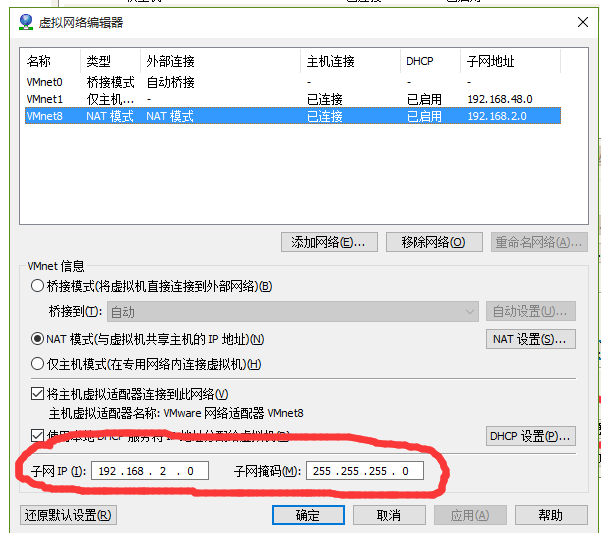This screenshot has height=533, width=601.
Task: Select the VMnet0 network row
Action: click(293, 82)
